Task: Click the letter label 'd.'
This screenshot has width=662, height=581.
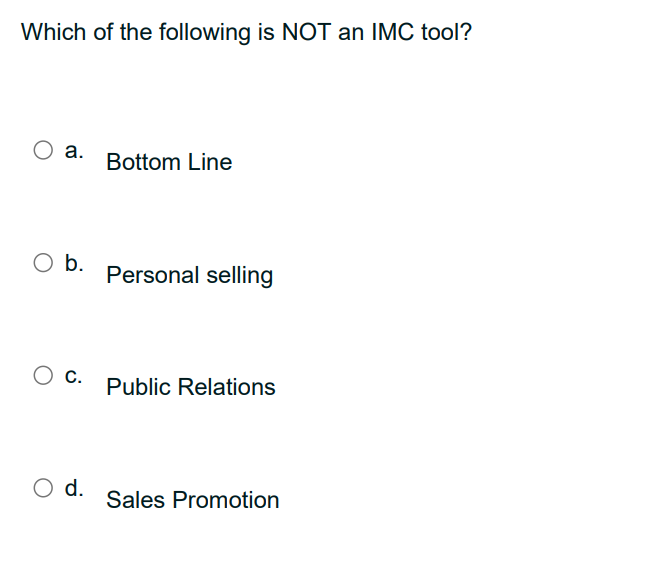Action: coord(74,488)
